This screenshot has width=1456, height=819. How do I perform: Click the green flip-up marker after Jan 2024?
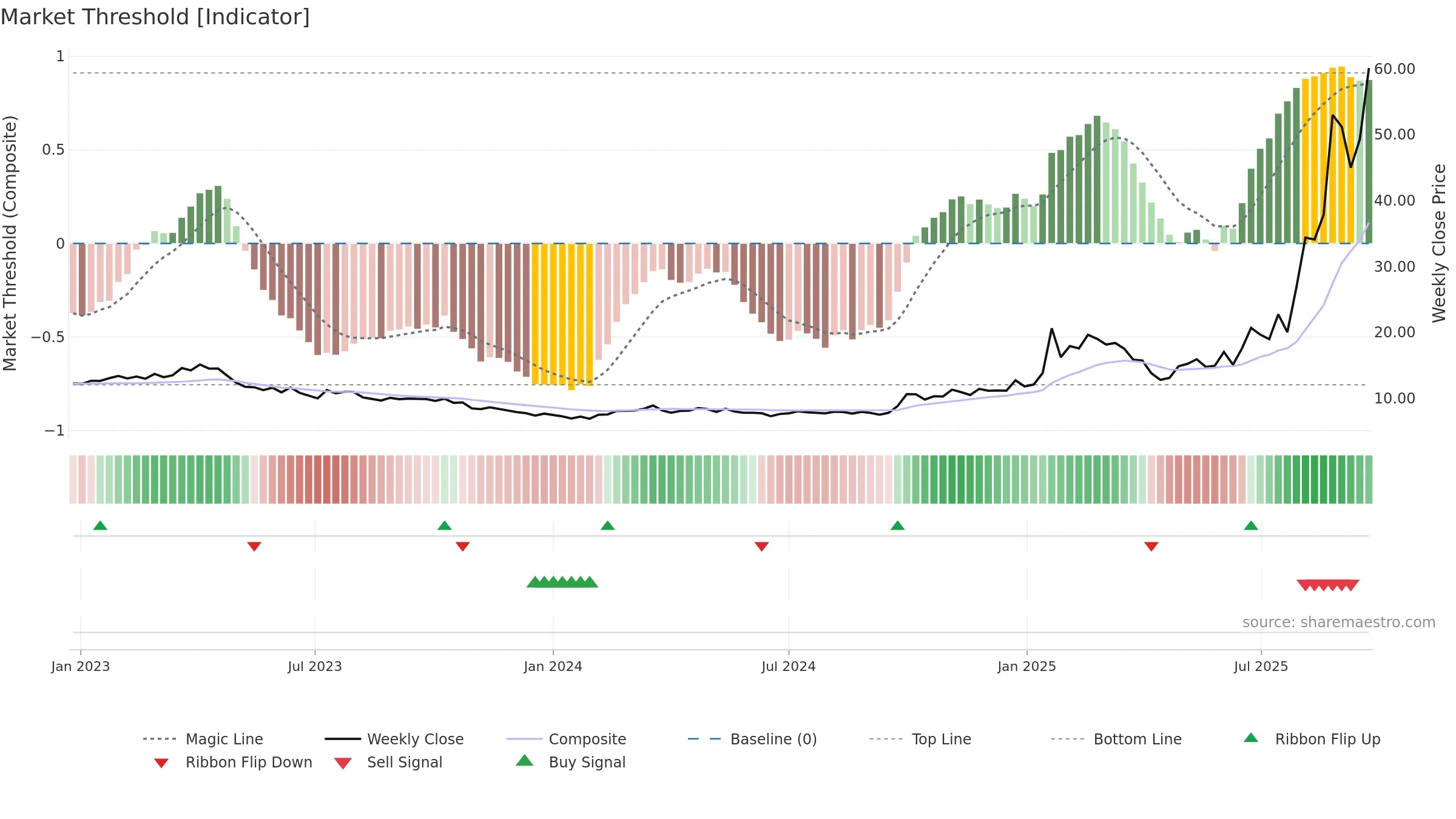pyautogui.click(x=607, y=525)
